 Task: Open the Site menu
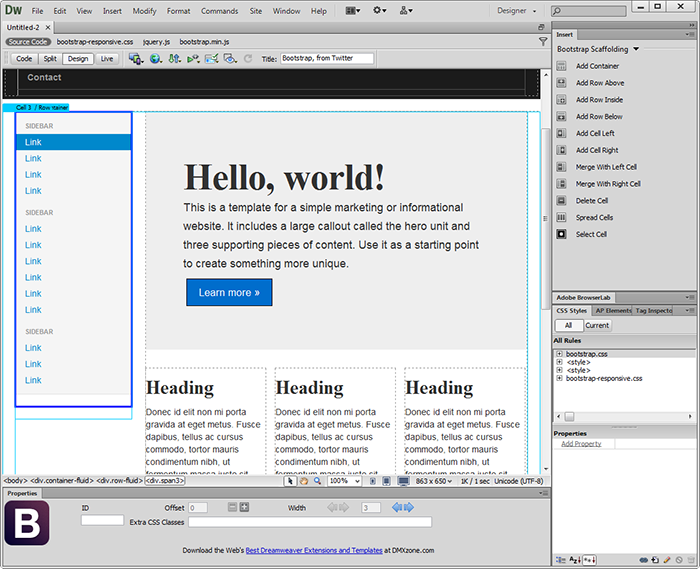coord(256,11)
